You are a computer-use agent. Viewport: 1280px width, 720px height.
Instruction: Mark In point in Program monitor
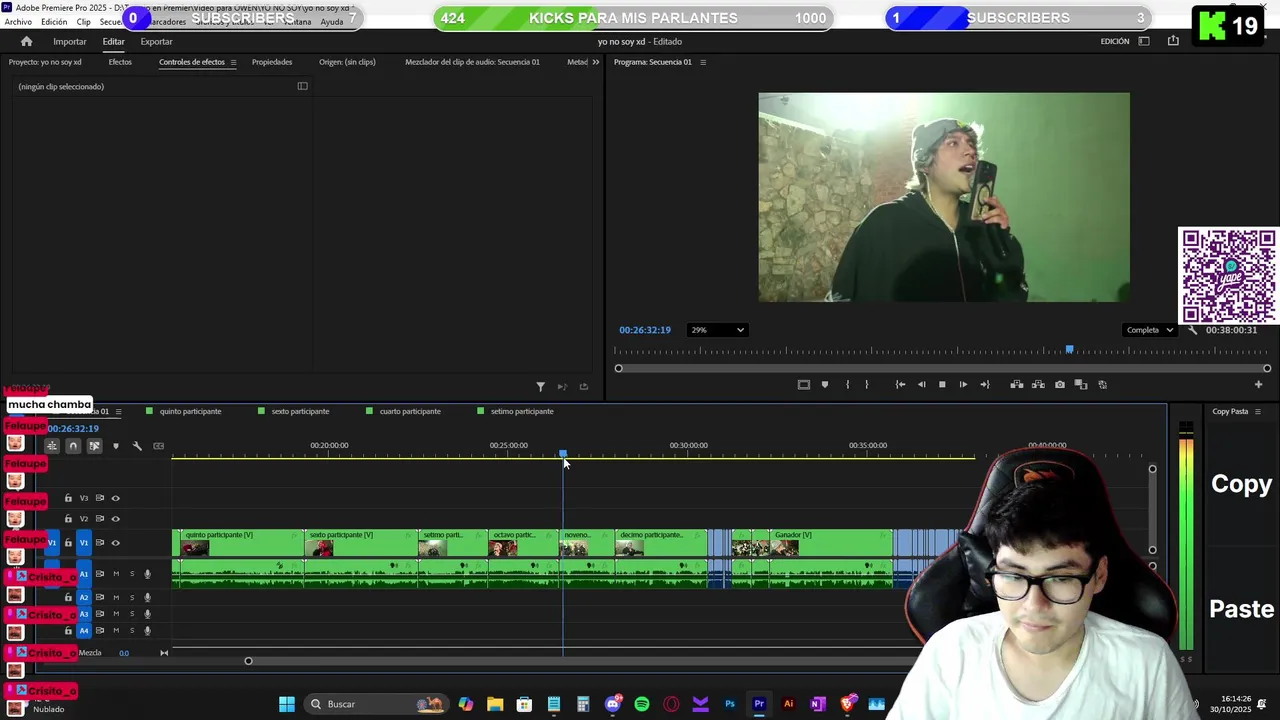[847, 385]
